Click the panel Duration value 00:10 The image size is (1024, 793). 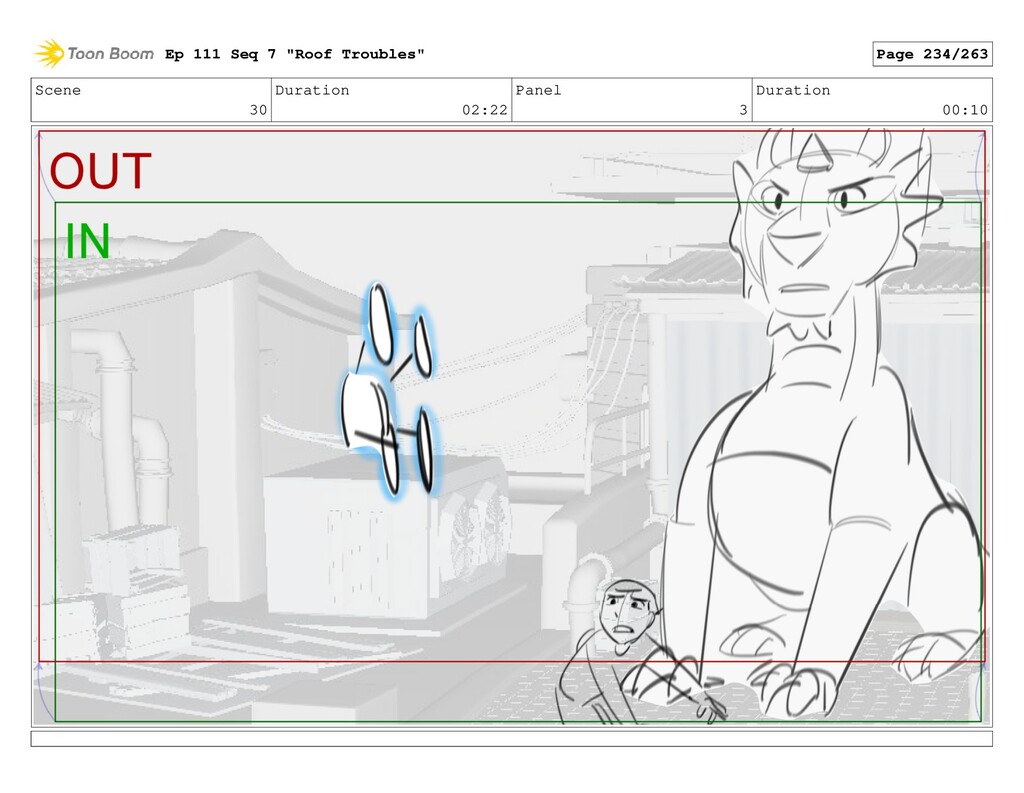pos(965,110)
